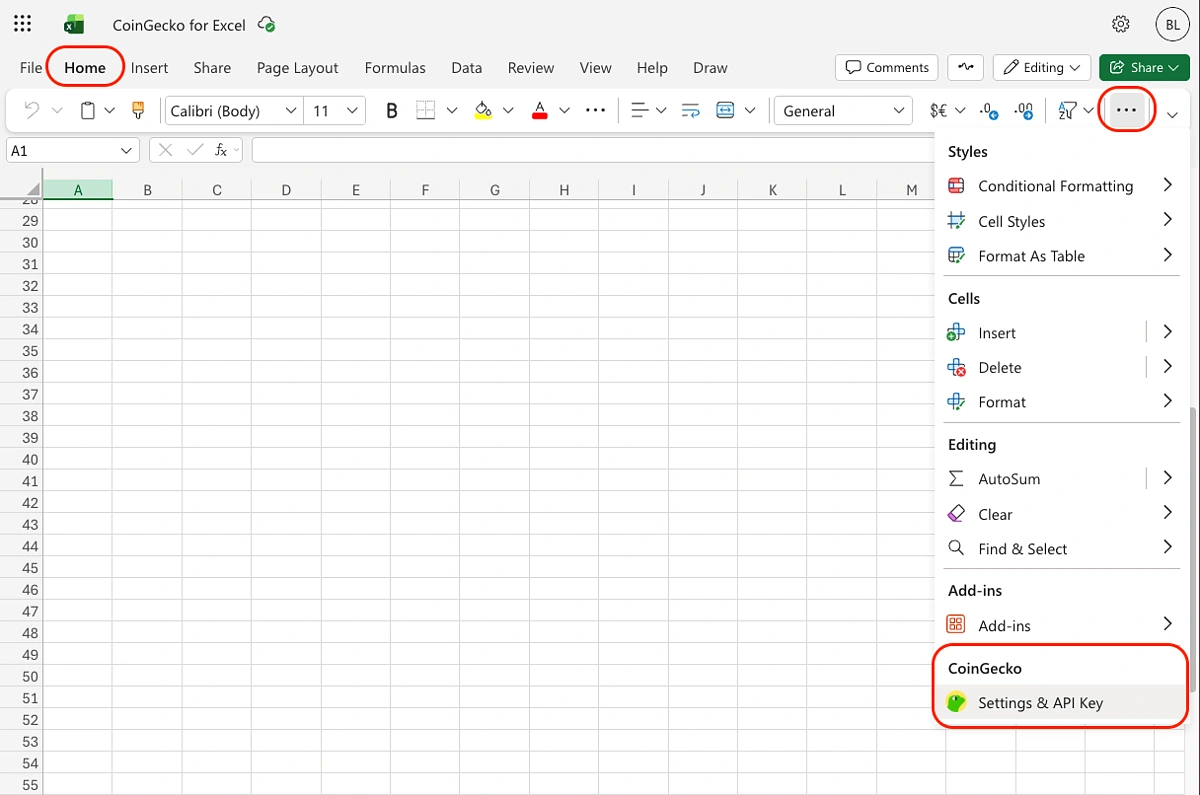Click the cloud saved status icon
The width and height of the screenshot is (1200, 795).
(x=266, y=24)
